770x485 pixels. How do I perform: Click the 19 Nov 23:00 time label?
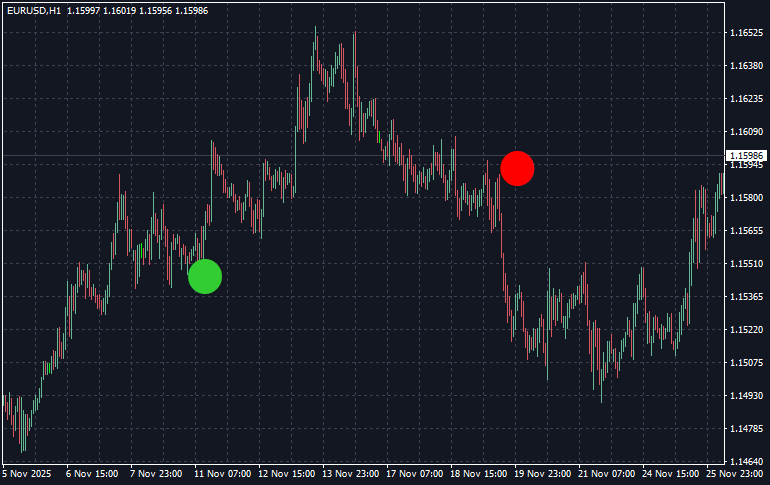click(x=543, y=474)
